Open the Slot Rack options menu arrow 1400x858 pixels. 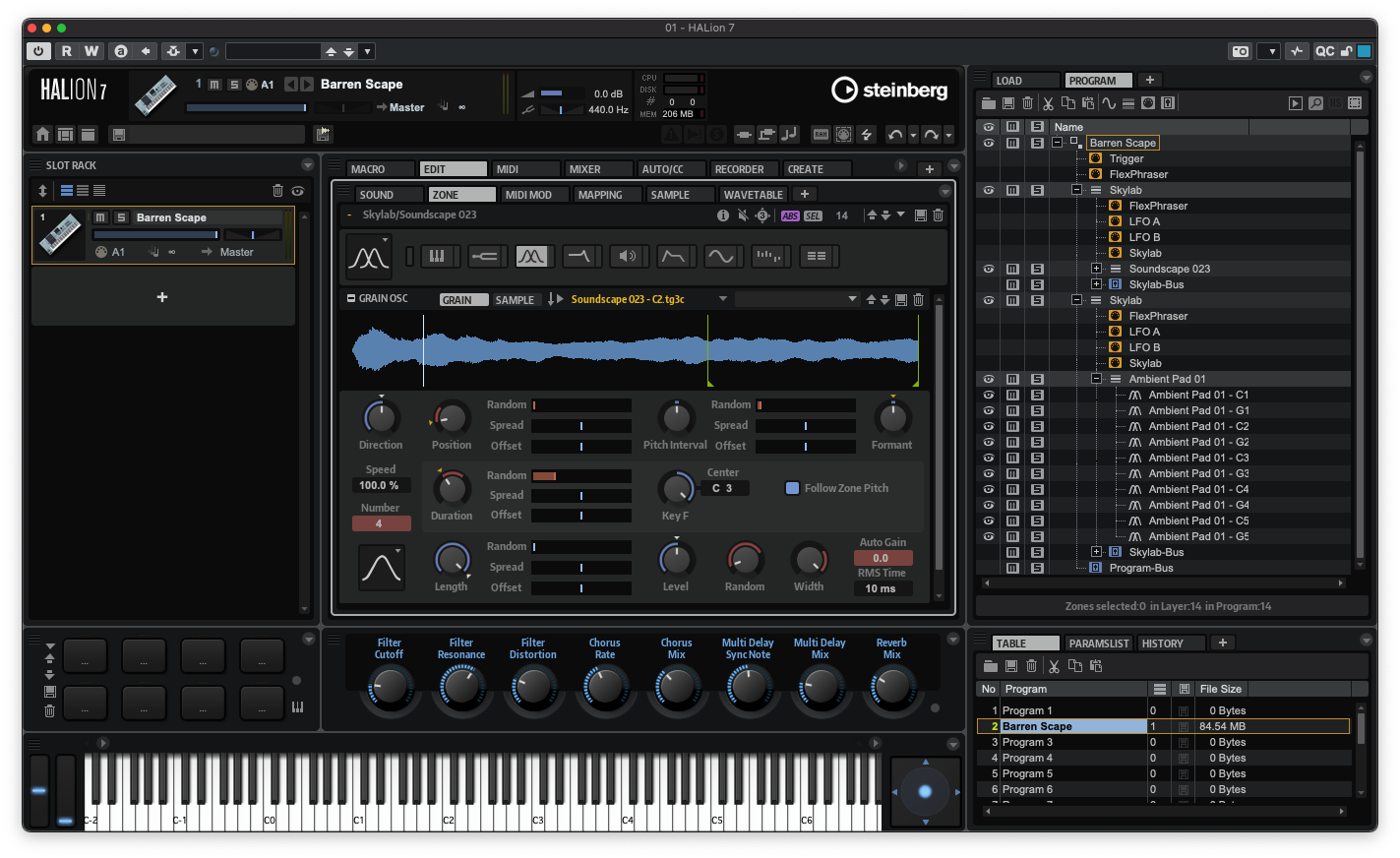click(307, 165)
